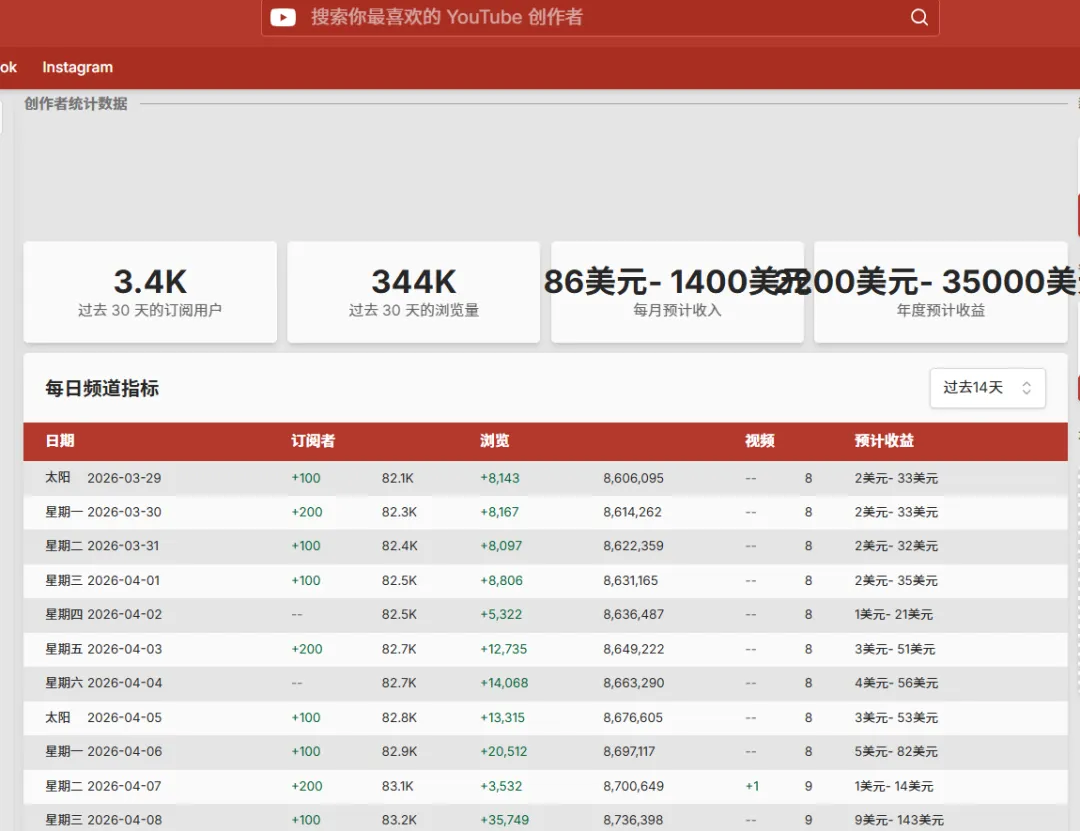Select the 344K views stat card
The width and height of the screenshot is (1080, 831).
(x=413, y=292)
